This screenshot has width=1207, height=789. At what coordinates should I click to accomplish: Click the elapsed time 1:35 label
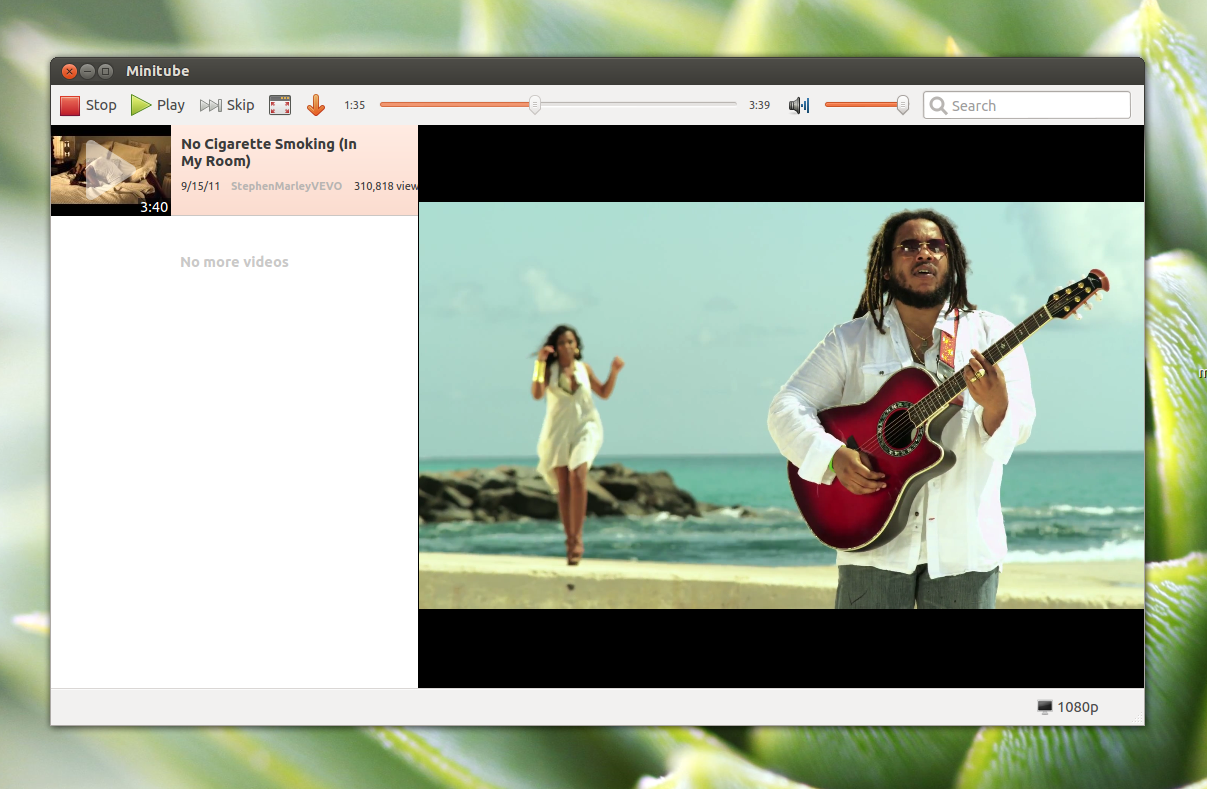click(x=355, y=105)
